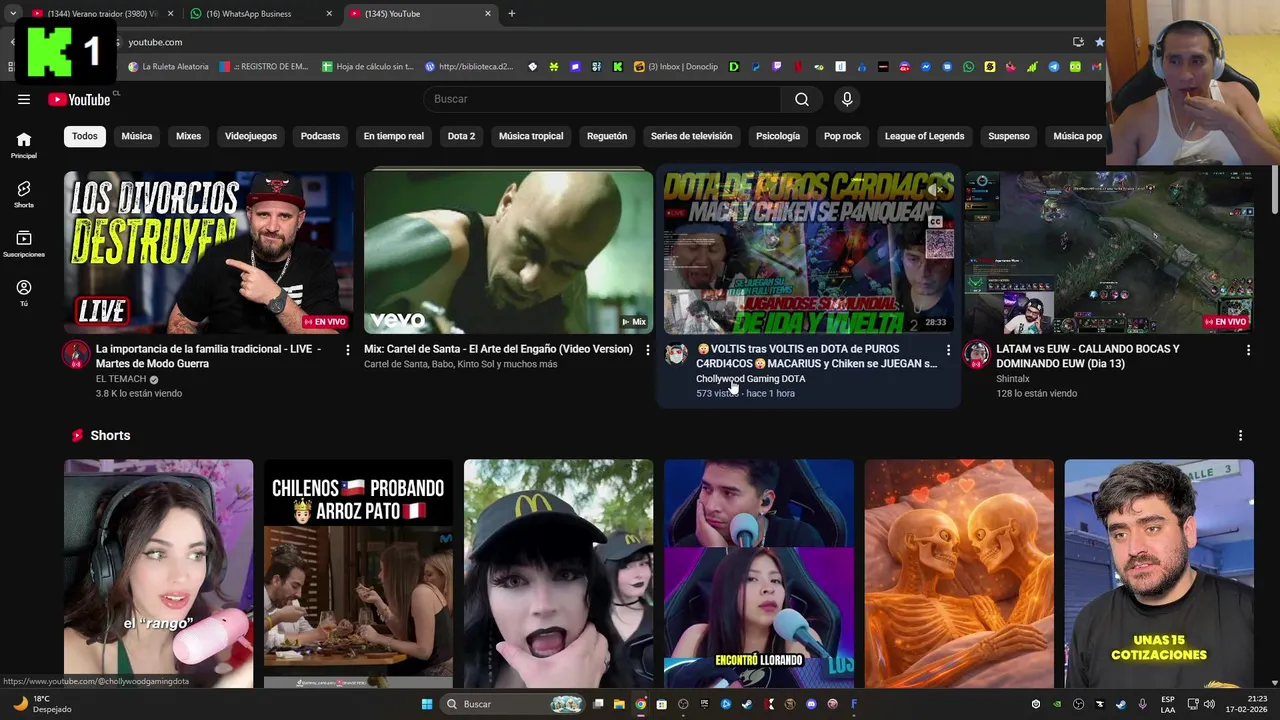The image size is (1280, 720).
Task: Click the Windows Start button
Action: pyautogui.click(x=427, y=704)
